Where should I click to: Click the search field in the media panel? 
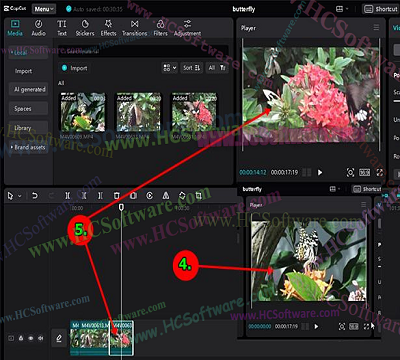coord(143,51)
